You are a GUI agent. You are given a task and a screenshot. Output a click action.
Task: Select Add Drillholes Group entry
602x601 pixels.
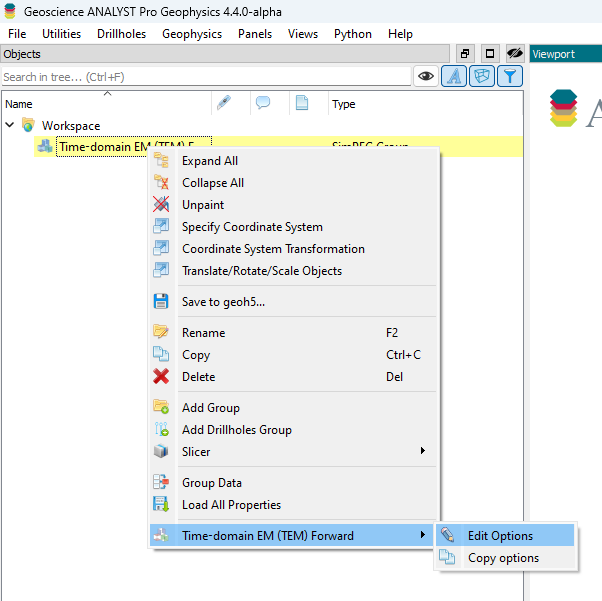[x=294, y=429]
